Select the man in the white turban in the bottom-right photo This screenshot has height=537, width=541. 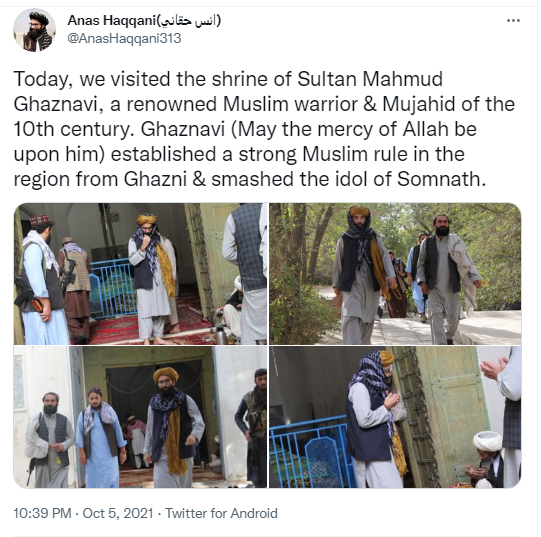[x=486, y=459]
